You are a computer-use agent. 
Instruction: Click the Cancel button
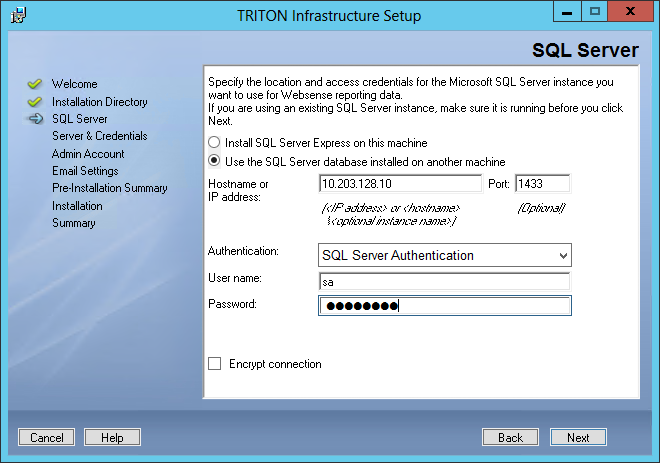pyautogui.click(x=46, y=437)
